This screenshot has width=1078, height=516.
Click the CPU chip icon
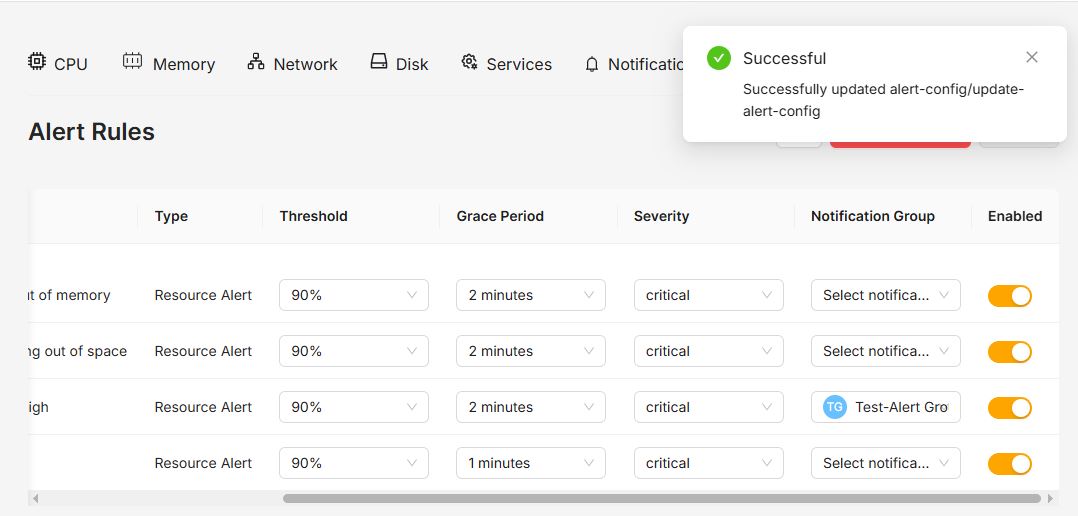[x=36, y=61]
